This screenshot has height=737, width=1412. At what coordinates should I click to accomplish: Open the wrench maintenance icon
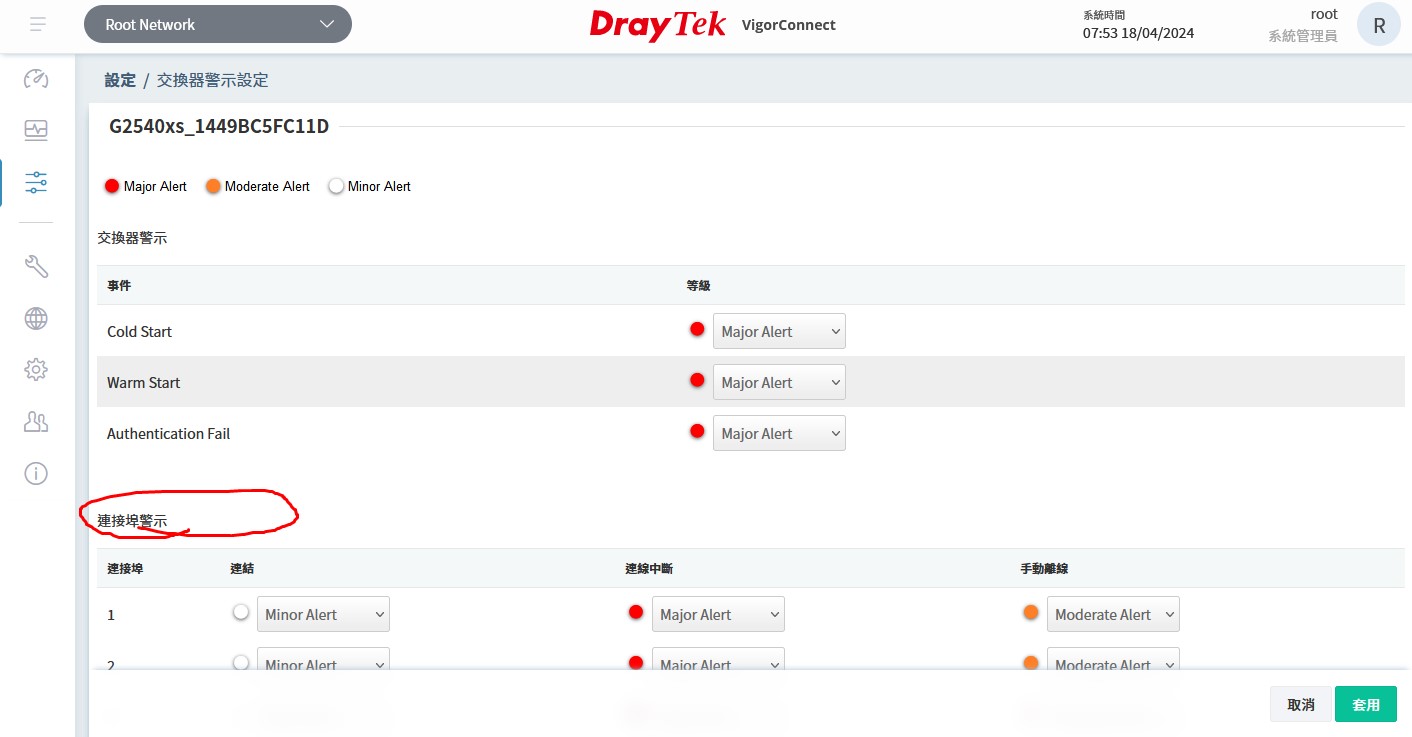pos(36,266)
